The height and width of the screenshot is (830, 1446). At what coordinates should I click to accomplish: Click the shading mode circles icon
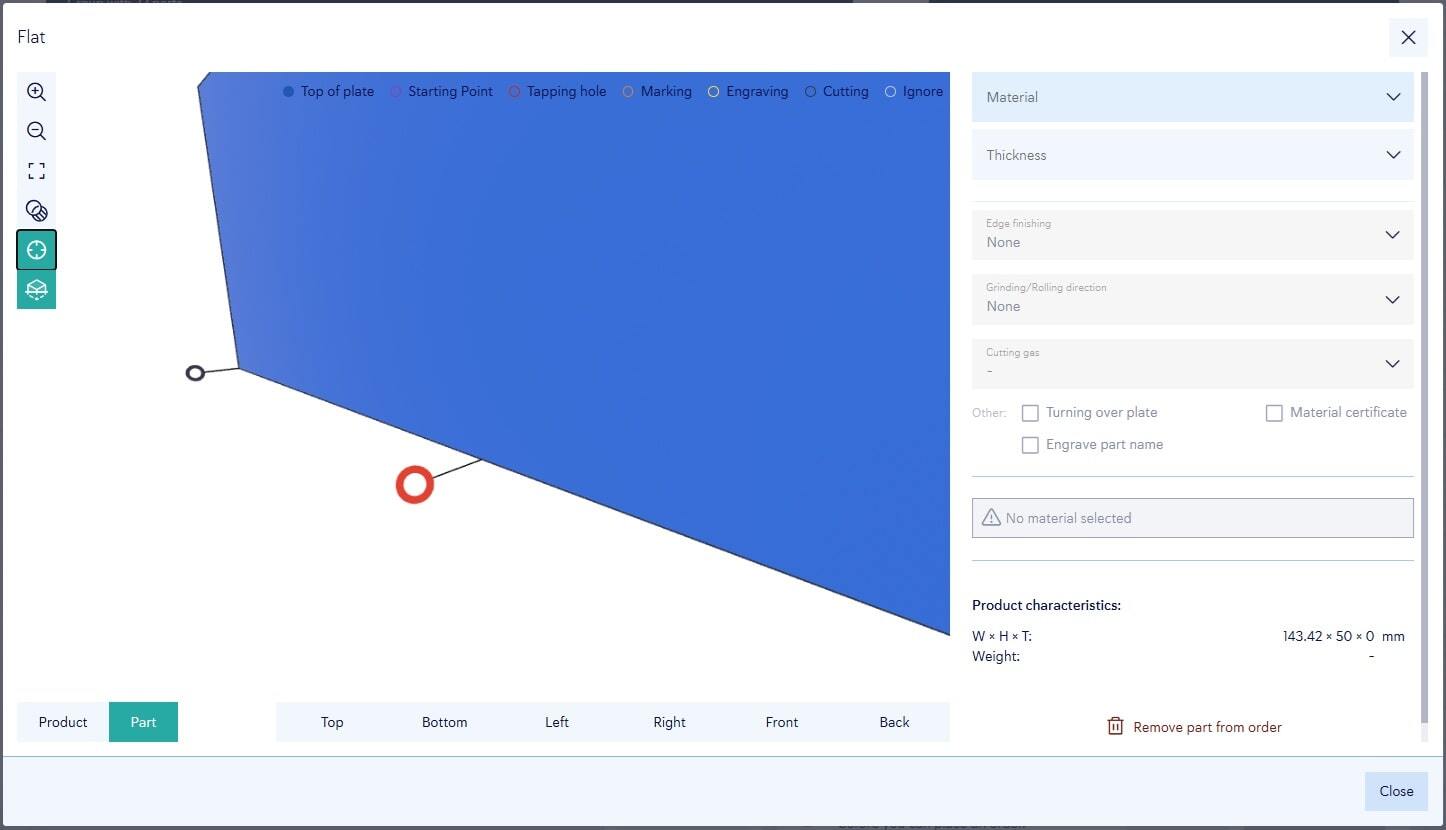[x=36, y=211]
